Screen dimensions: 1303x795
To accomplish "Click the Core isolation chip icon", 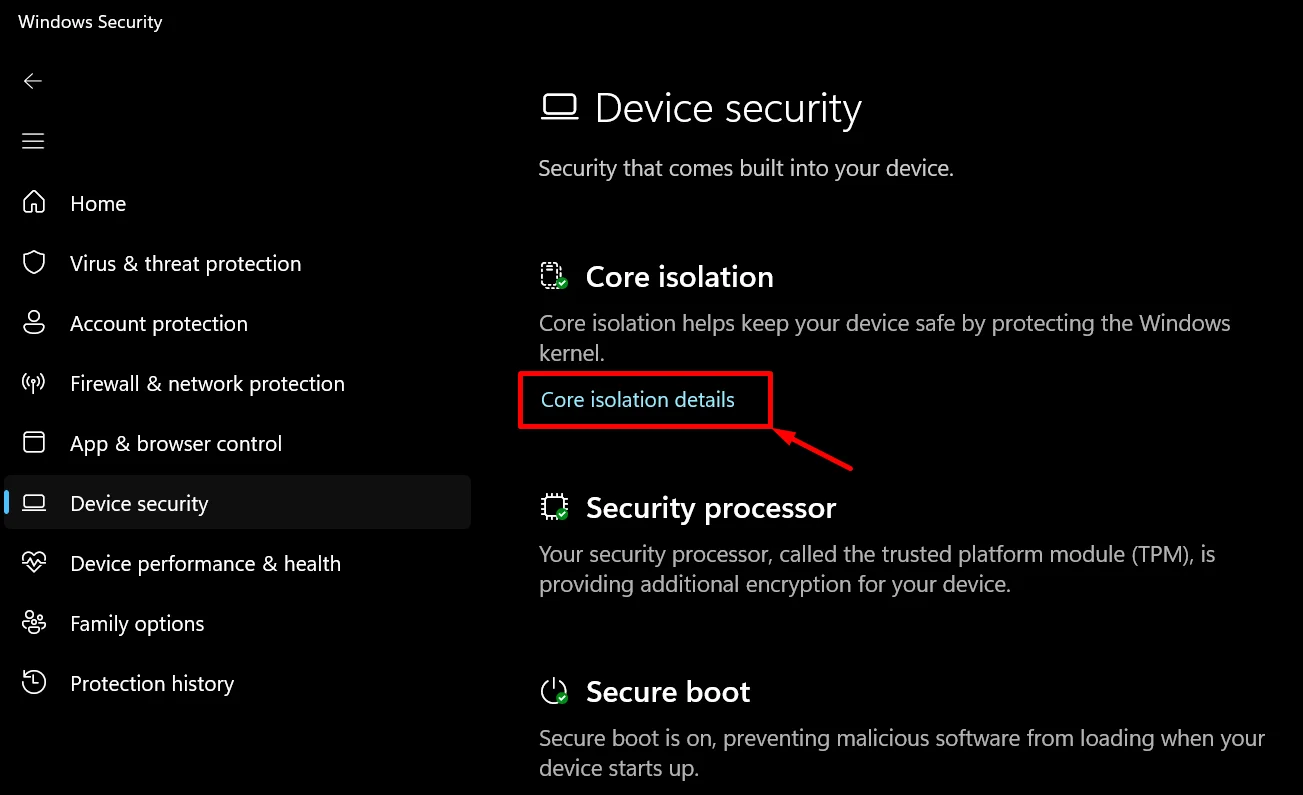I will [553, 274].
